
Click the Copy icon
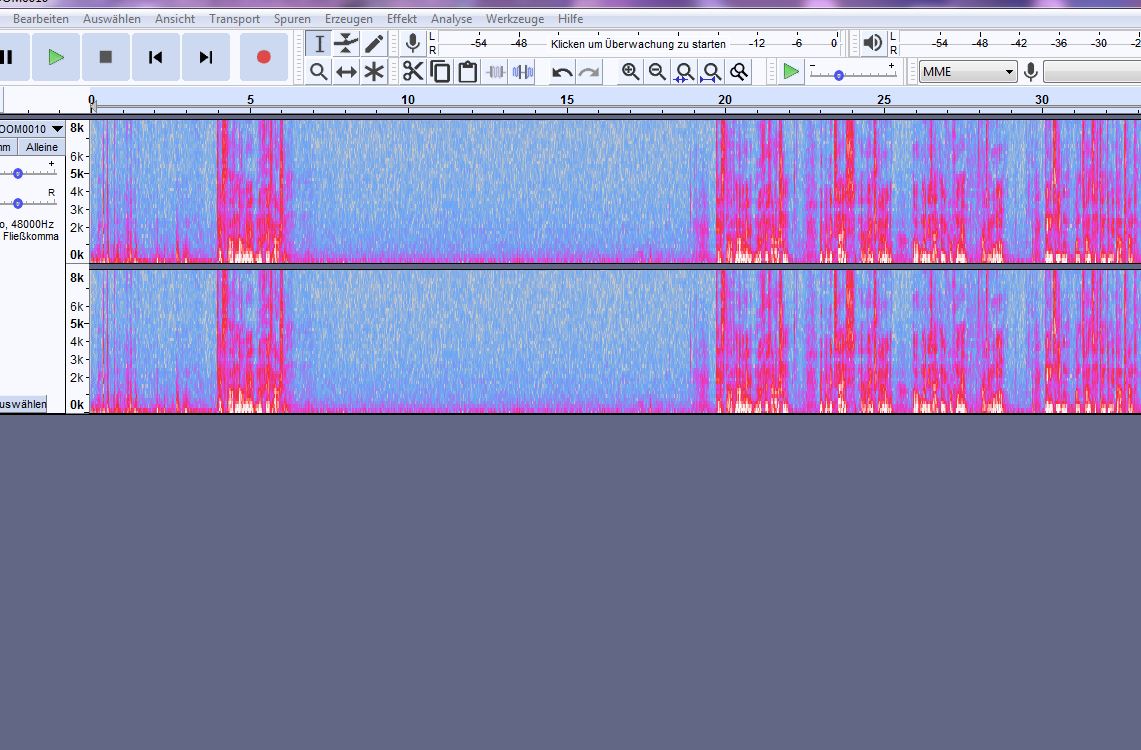coord(440,71)
